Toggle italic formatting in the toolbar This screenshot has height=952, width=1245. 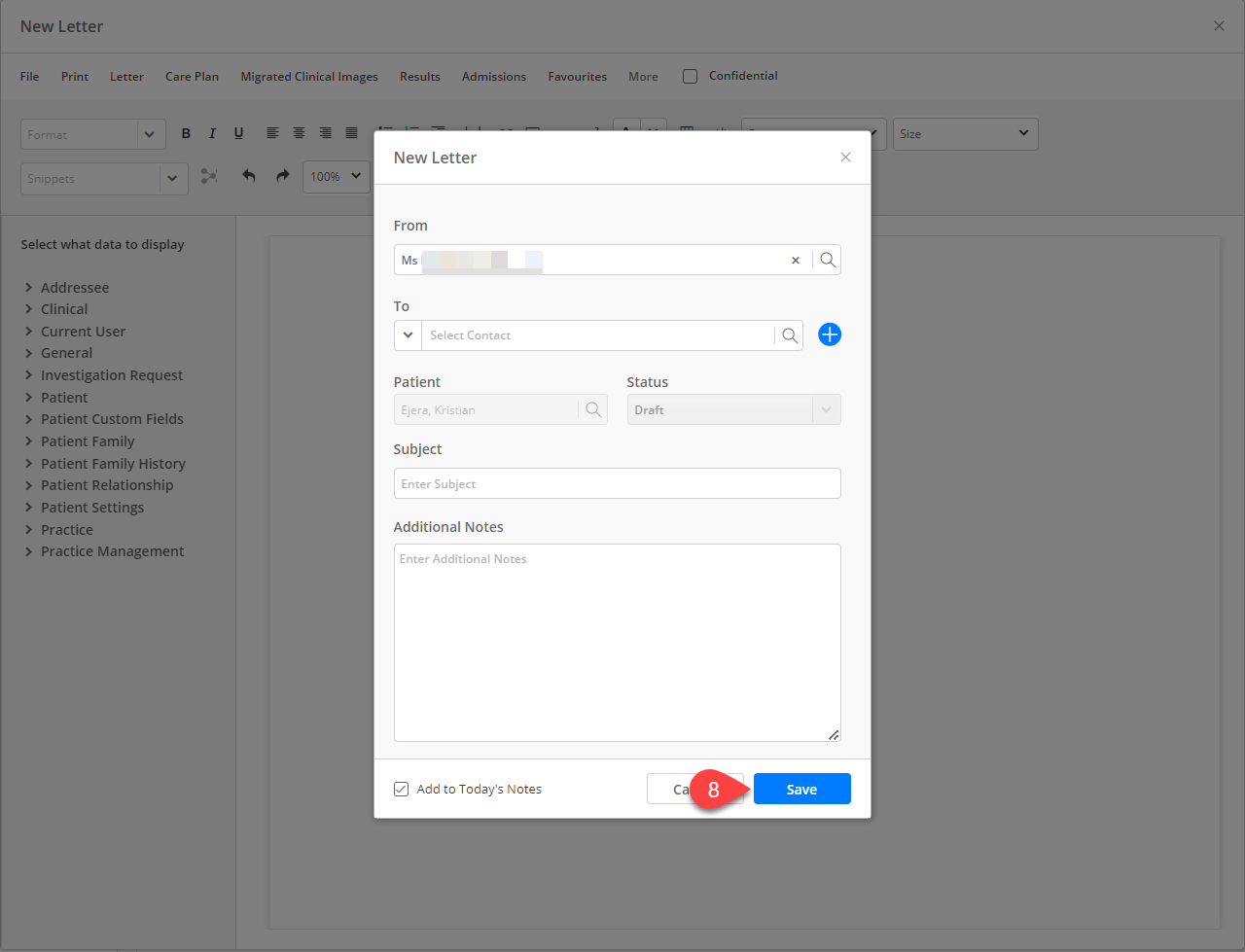212,133
